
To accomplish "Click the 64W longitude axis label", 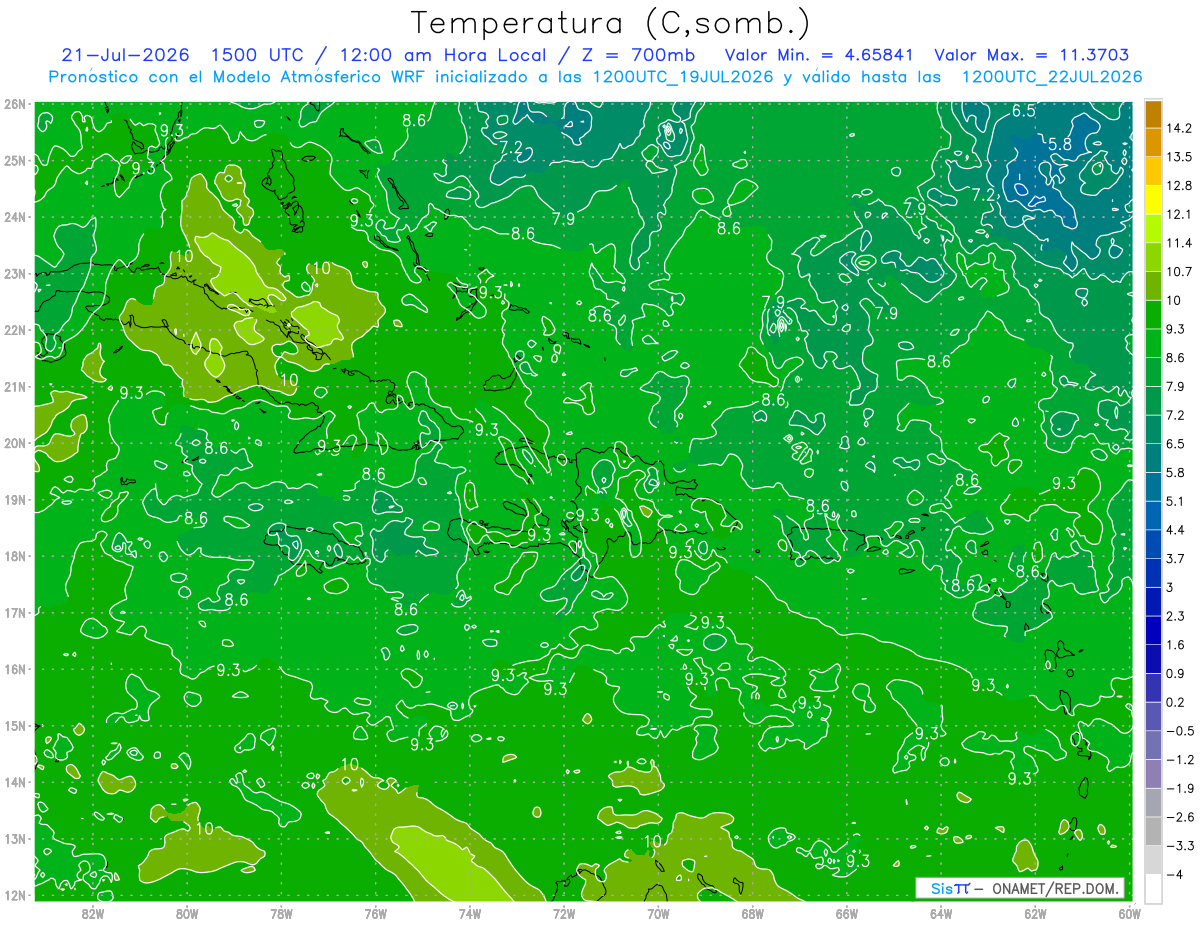I will [x=941, y=912].
